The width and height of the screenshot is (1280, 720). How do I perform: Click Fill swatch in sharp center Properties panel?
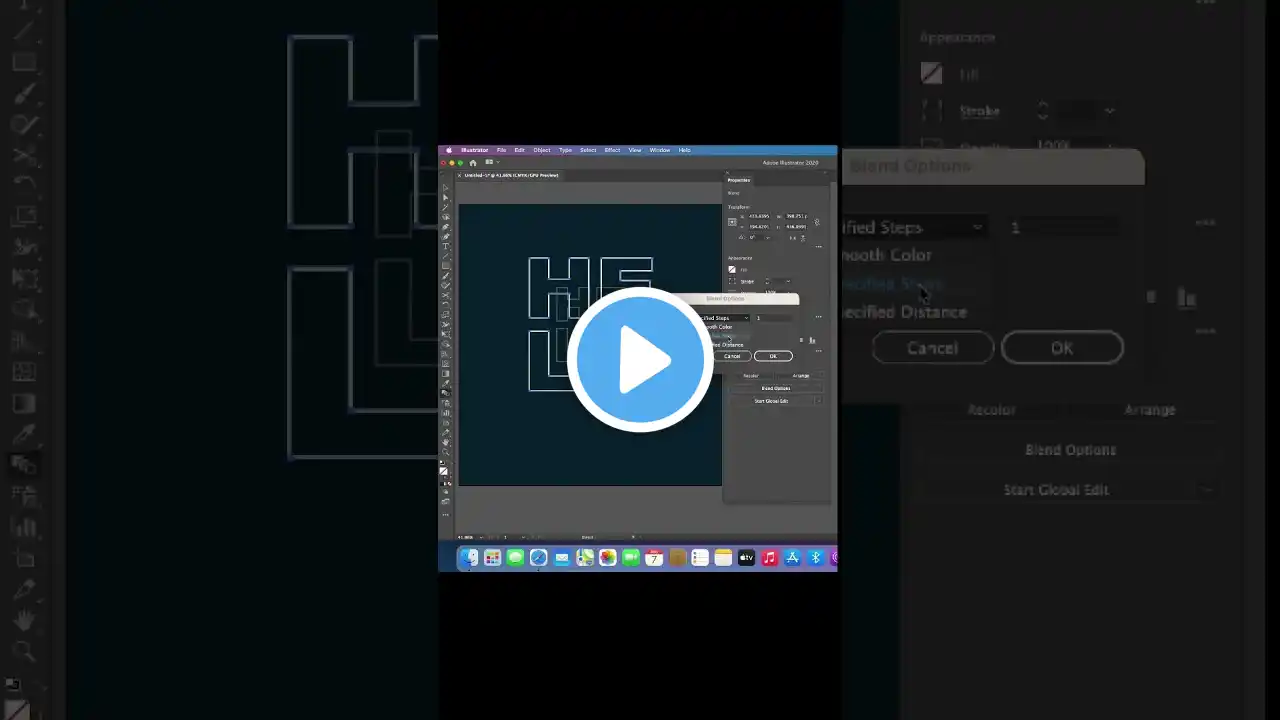732,269
